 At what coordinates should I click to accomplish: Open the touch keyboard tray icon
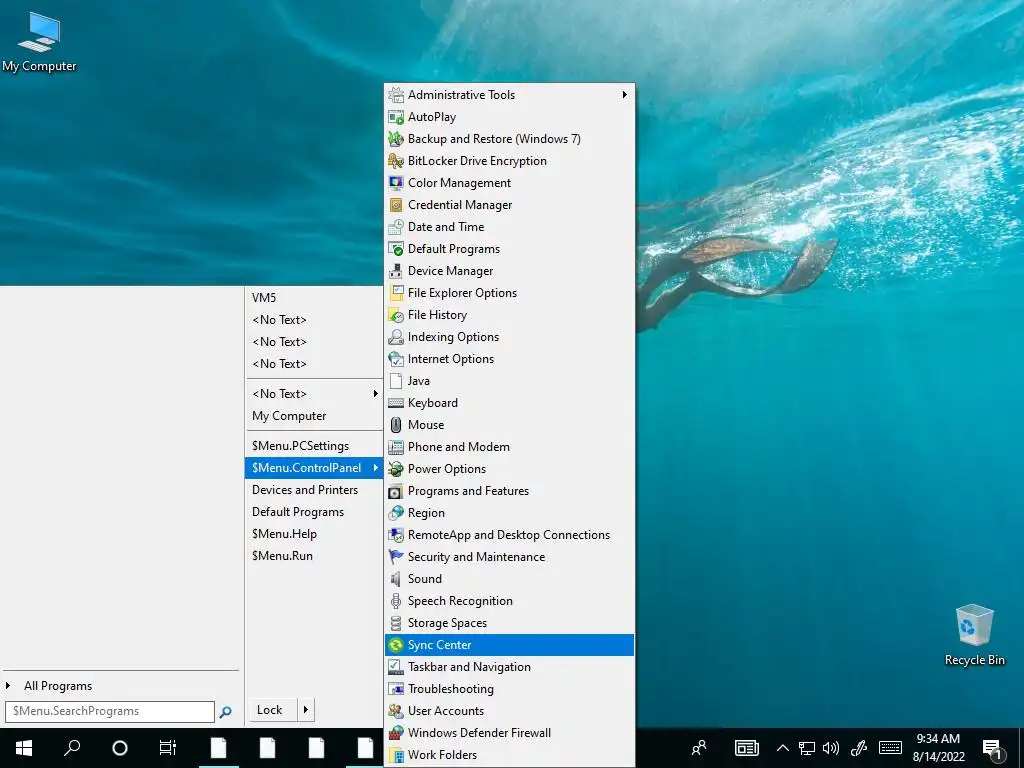pyautogui.click(x=890, y=748)
